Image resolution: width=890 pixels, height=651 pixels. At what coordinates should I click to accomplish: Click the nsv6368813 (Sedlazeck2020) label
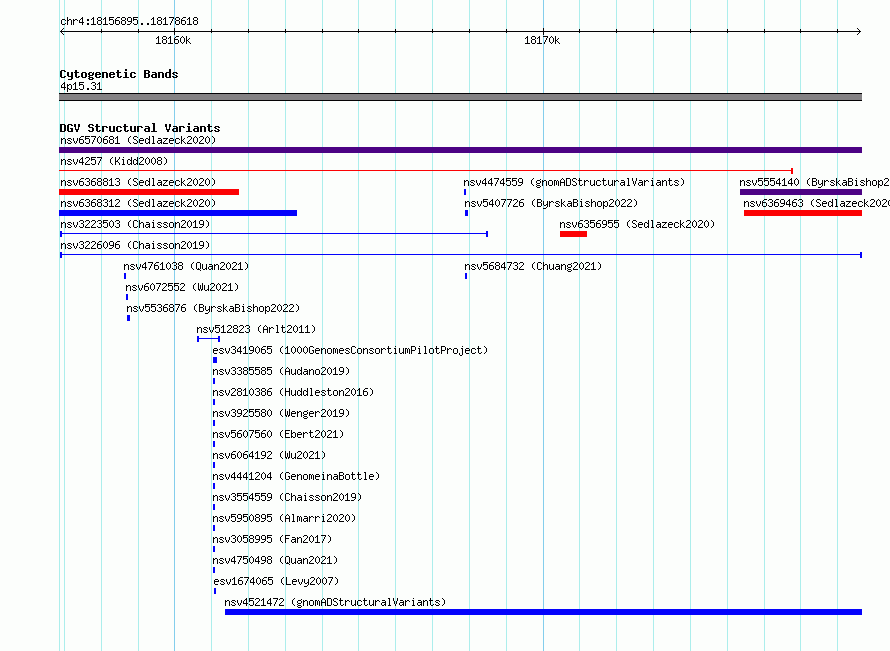click(138, 182)
